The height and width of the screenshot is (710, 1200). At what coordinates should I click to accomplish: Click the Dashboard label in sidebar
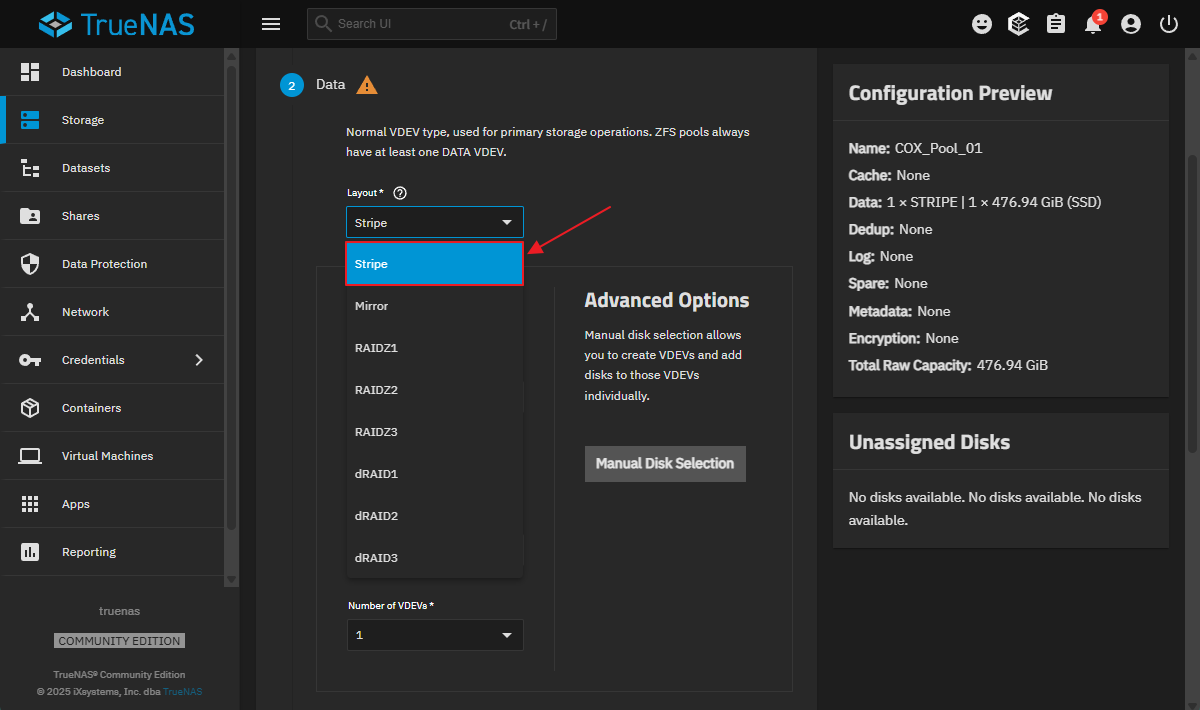[x=92, y=72]
